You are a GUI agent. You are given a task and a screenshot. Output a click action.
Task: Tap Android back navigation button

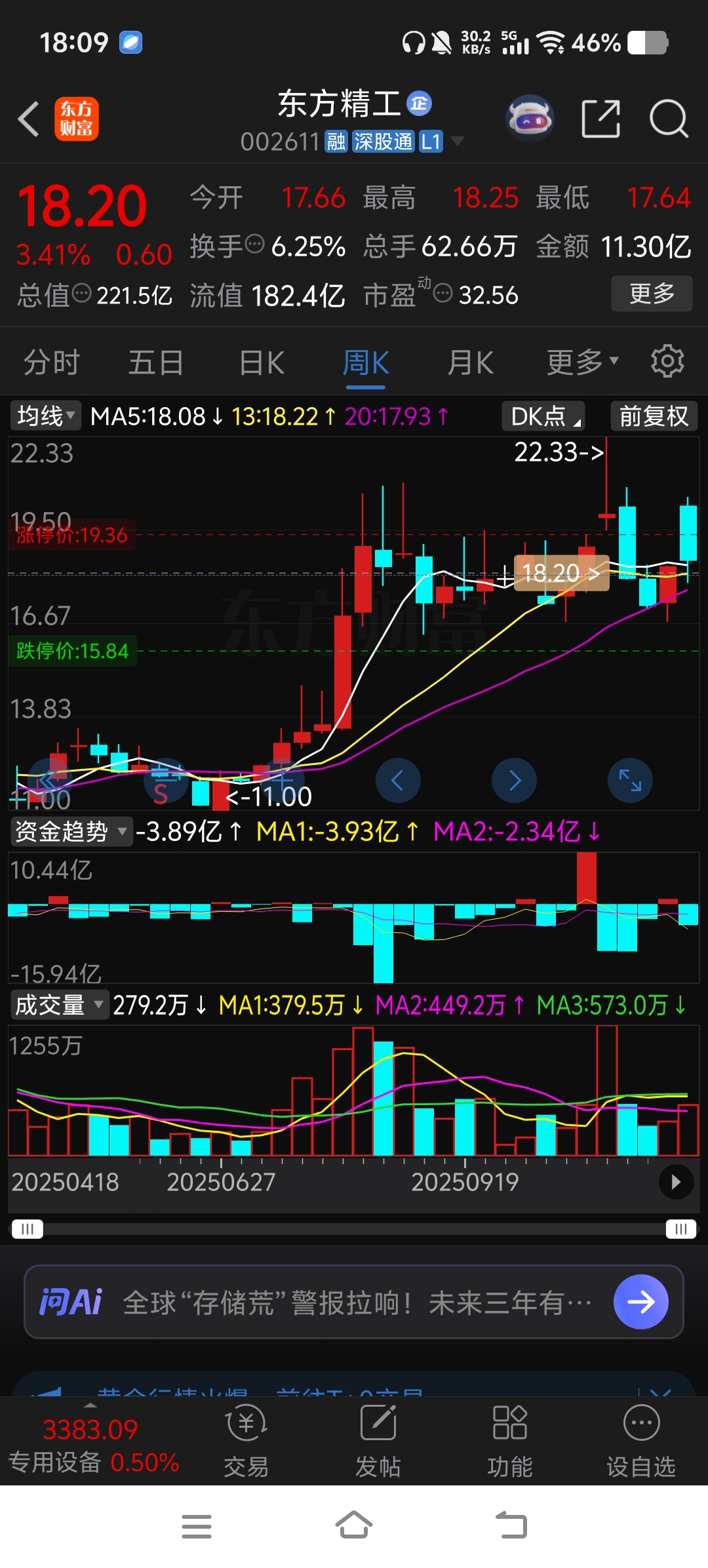click(511, 1526)
